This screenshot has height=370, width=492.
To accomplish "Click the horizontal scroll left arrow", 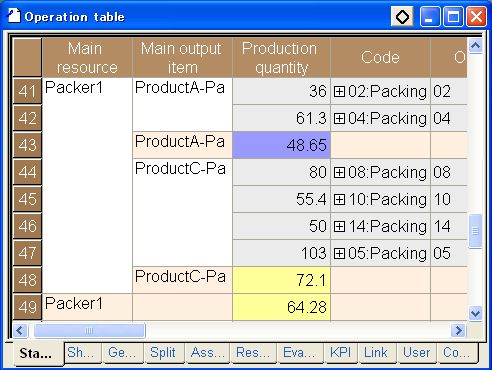I will click(x=20, y=330).
